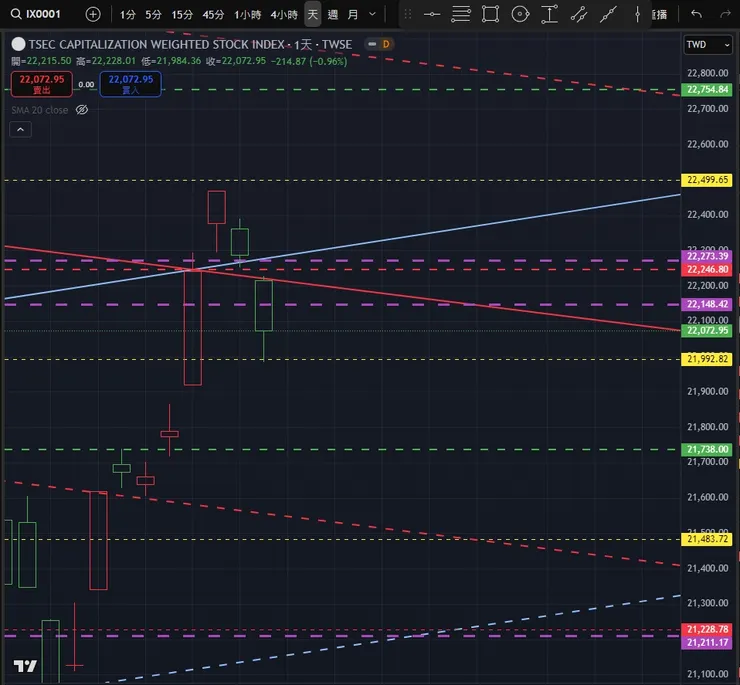Screen dimensions: 740x685
Task: Switch to the 5分 timeframe
Action: 153,15
